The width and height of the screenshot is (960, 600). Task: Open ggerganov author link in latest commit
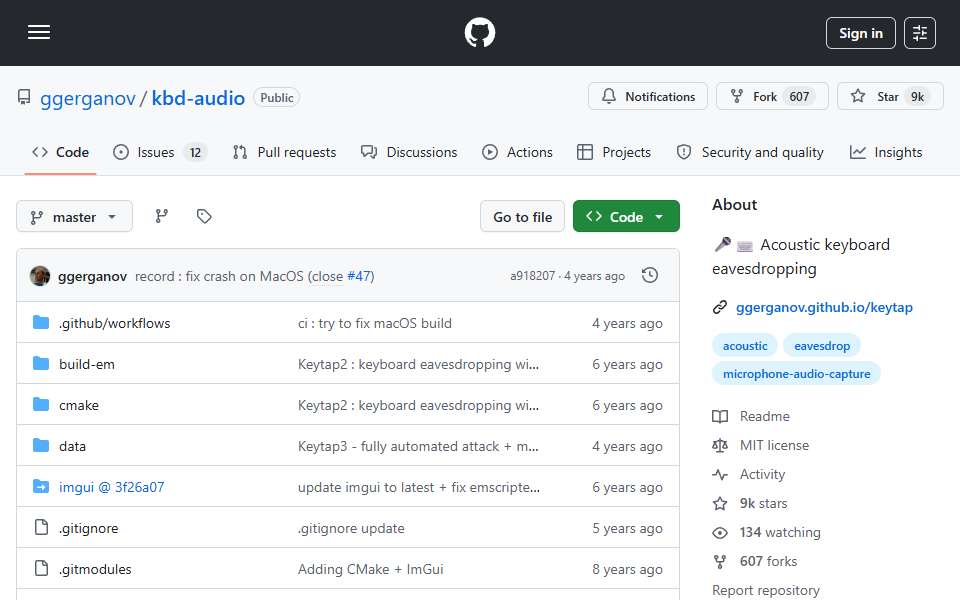click(x=92, y=277)
